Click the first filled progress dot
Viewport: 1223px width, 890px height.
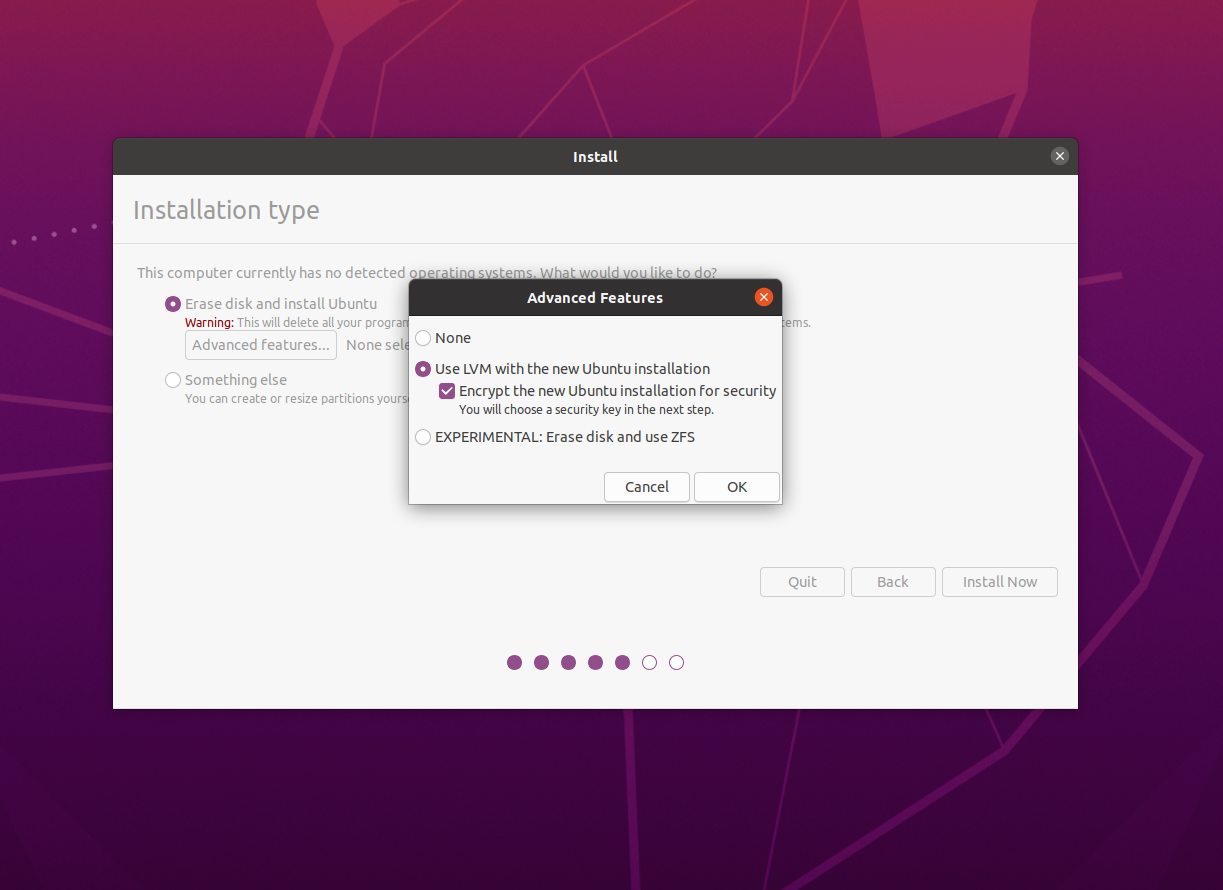pos(514,662)
